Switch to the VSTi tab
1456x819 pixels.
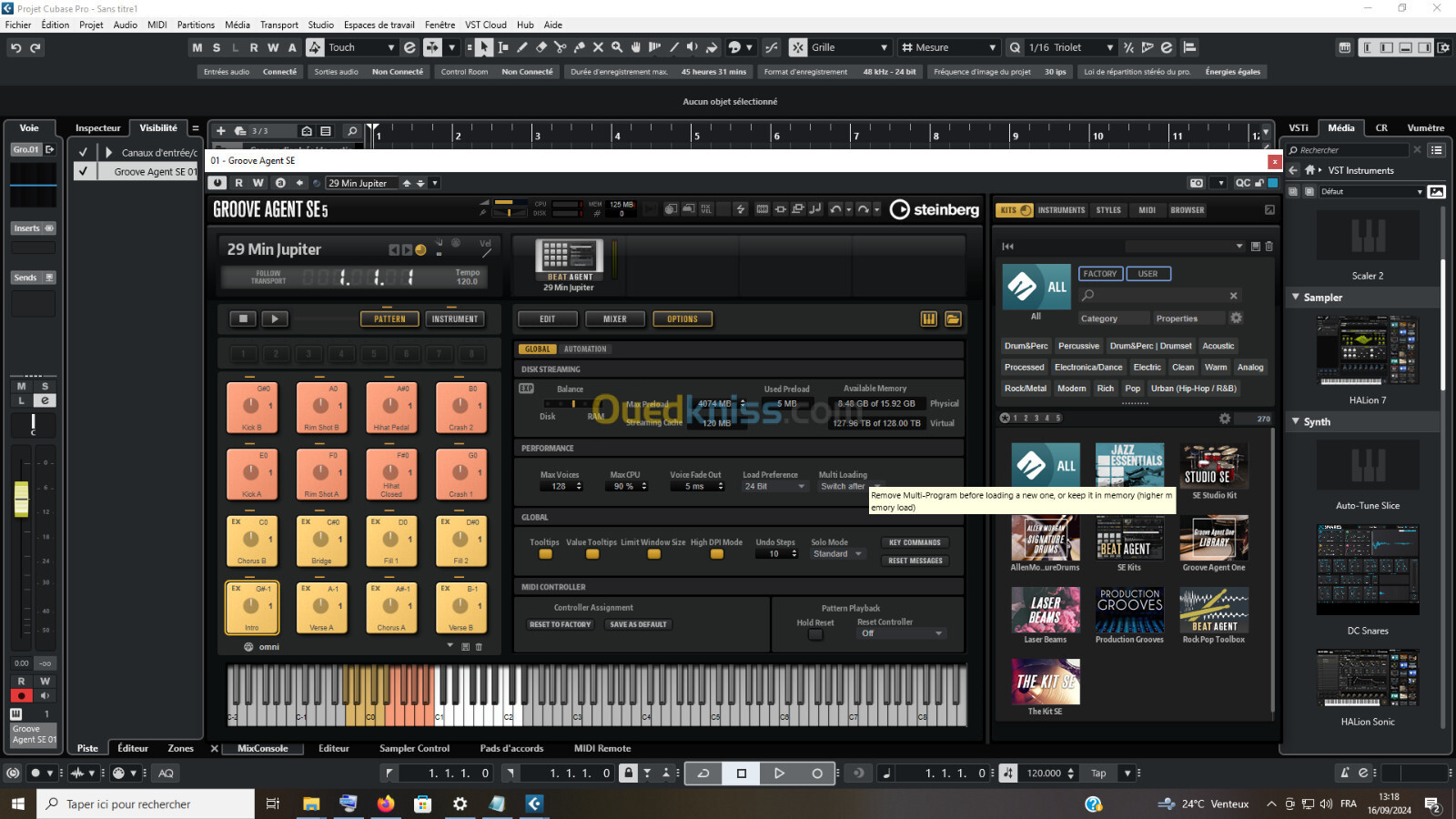1299,127
